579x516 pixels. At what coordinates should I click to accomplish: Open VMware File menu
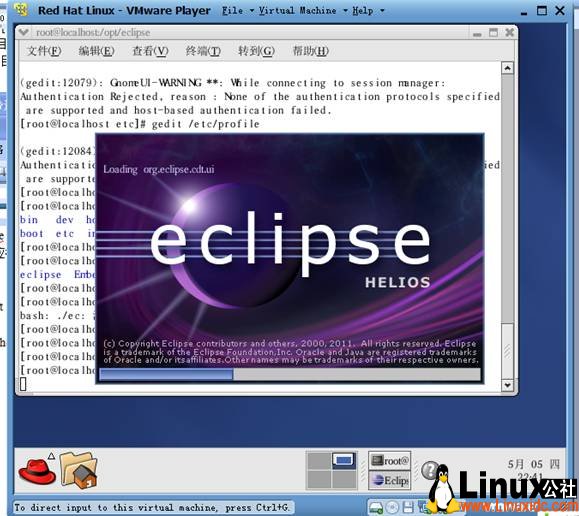(237, 10)
